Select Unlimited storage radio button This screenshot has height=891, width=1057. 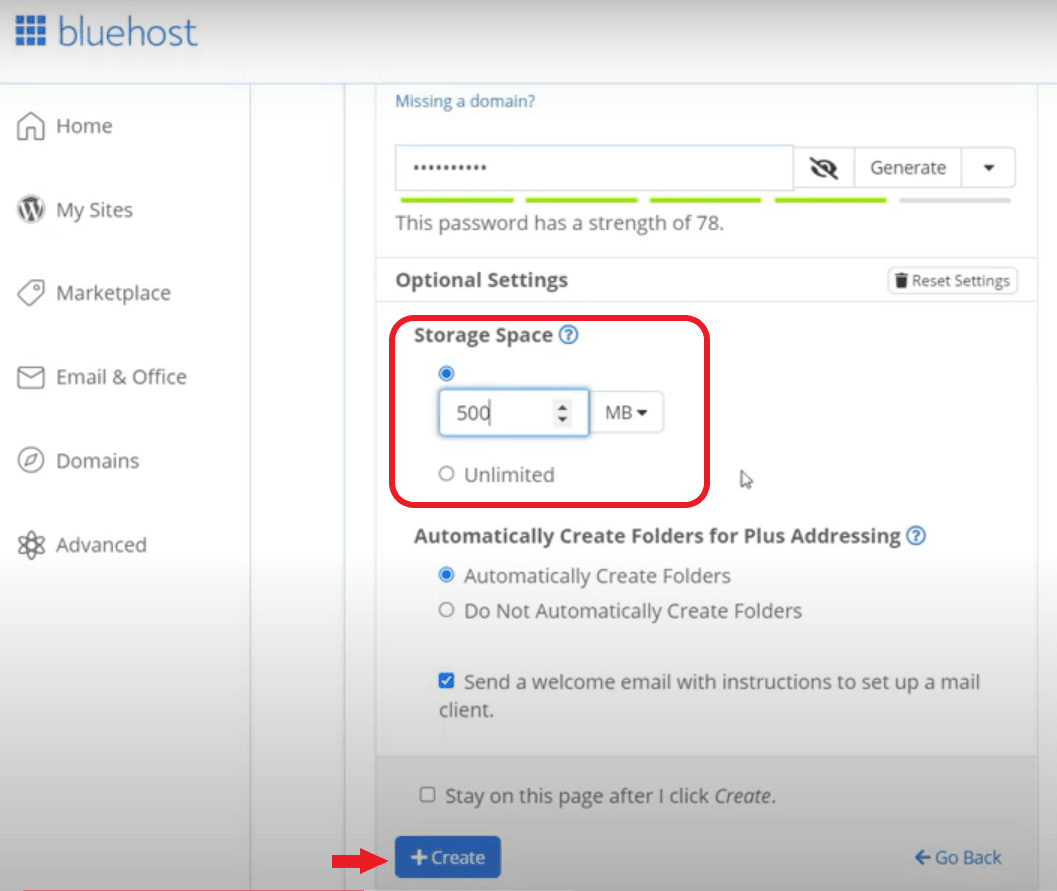[x=446, y=473]
